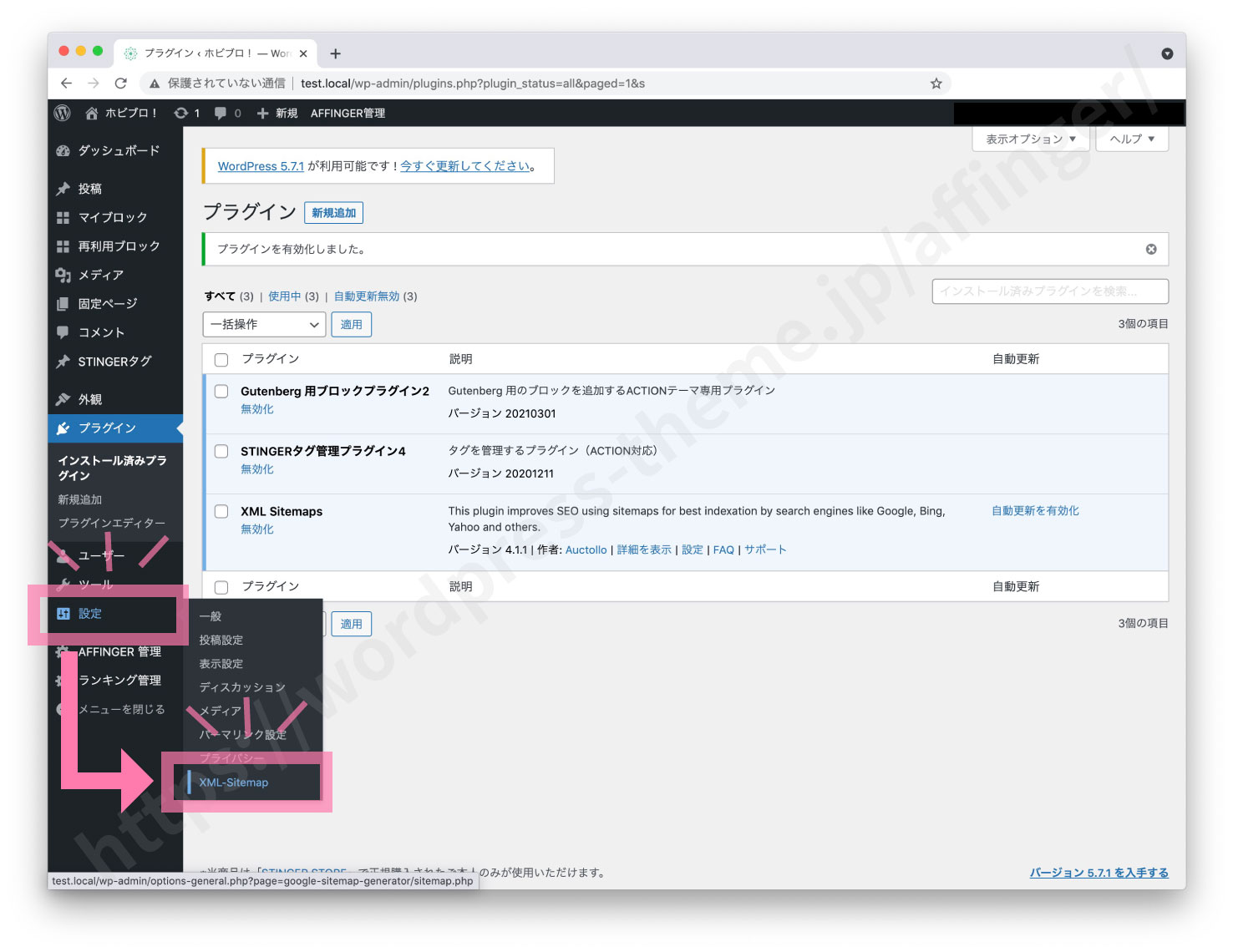The height and width of the screenshot is (952, 1233).
Task: Open AFFINGER管理 in the admin bar
Action: click(x=348, y=113)
